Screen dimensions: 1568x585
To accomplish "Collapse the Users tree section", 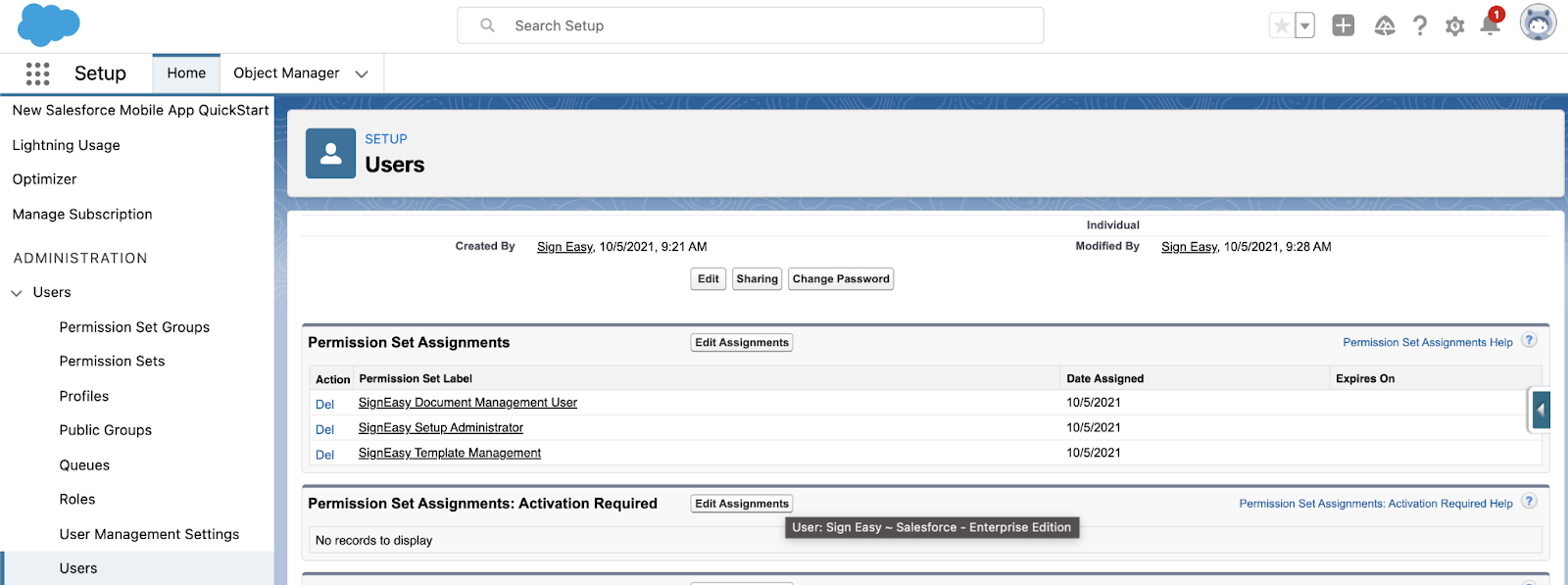I will pos(17,293).
